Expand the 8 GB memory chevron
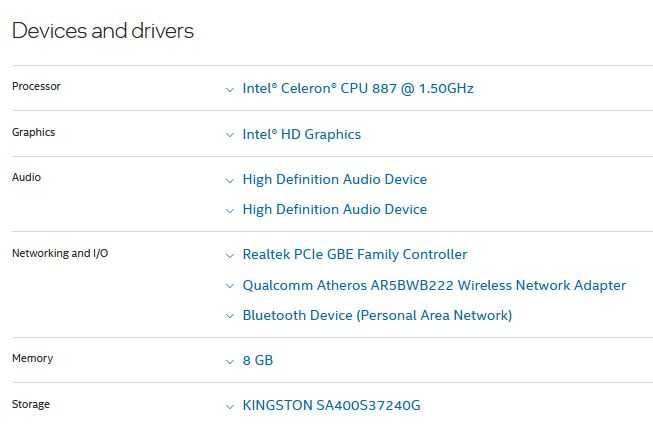Image resolution: width=653 pixels, height=432 pixels. pyautogui.click(x=229, y=362)
